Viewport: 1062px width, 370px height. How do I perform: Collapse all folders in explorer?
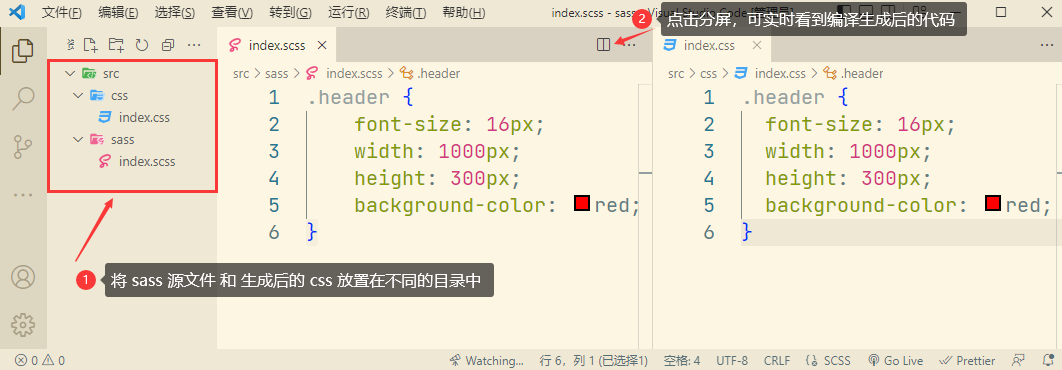coord(168,45)
